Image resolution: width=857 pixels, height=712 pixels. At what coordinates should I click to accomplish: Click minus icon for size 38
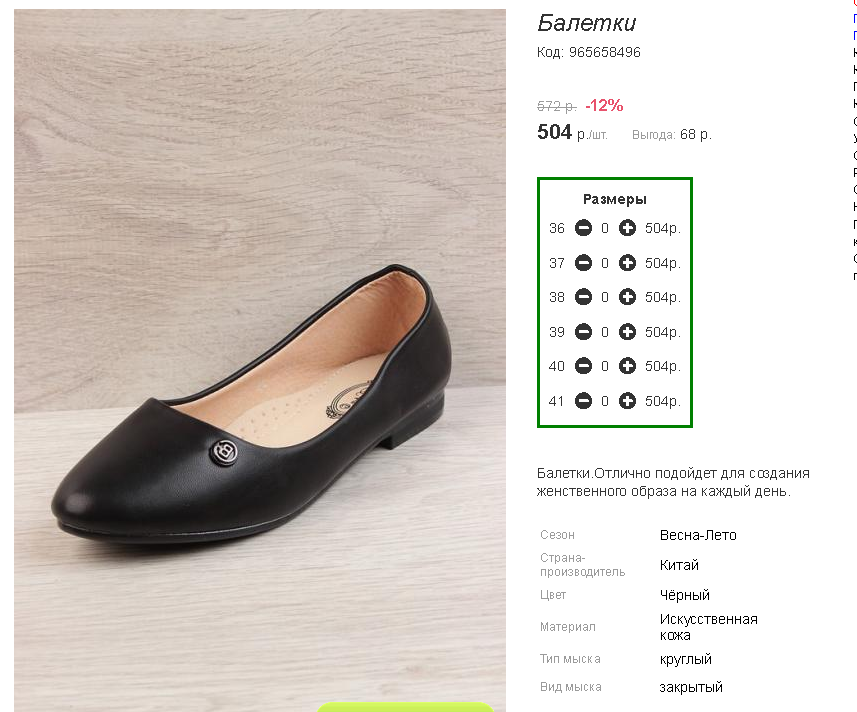(x=583, y=297)
